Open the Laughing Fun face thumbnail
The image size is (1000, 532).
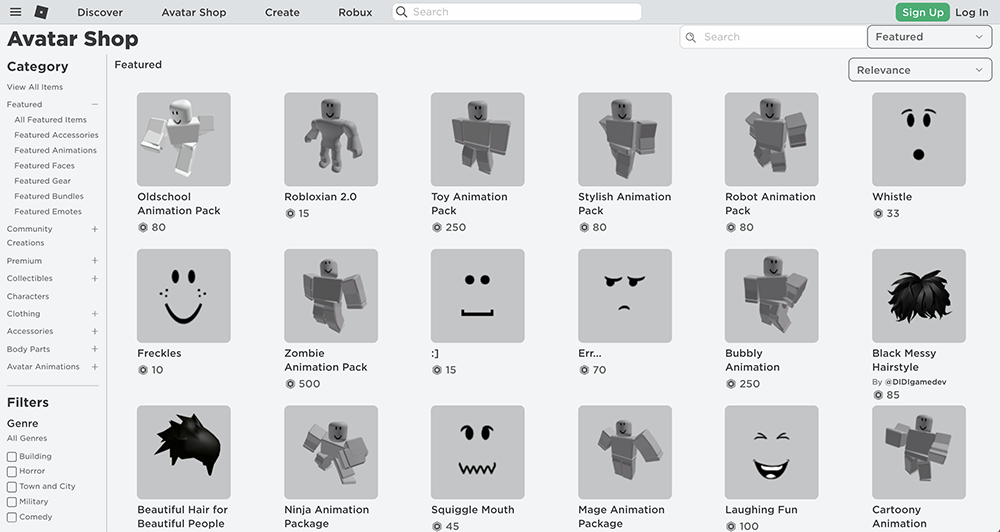pos(772,452)
